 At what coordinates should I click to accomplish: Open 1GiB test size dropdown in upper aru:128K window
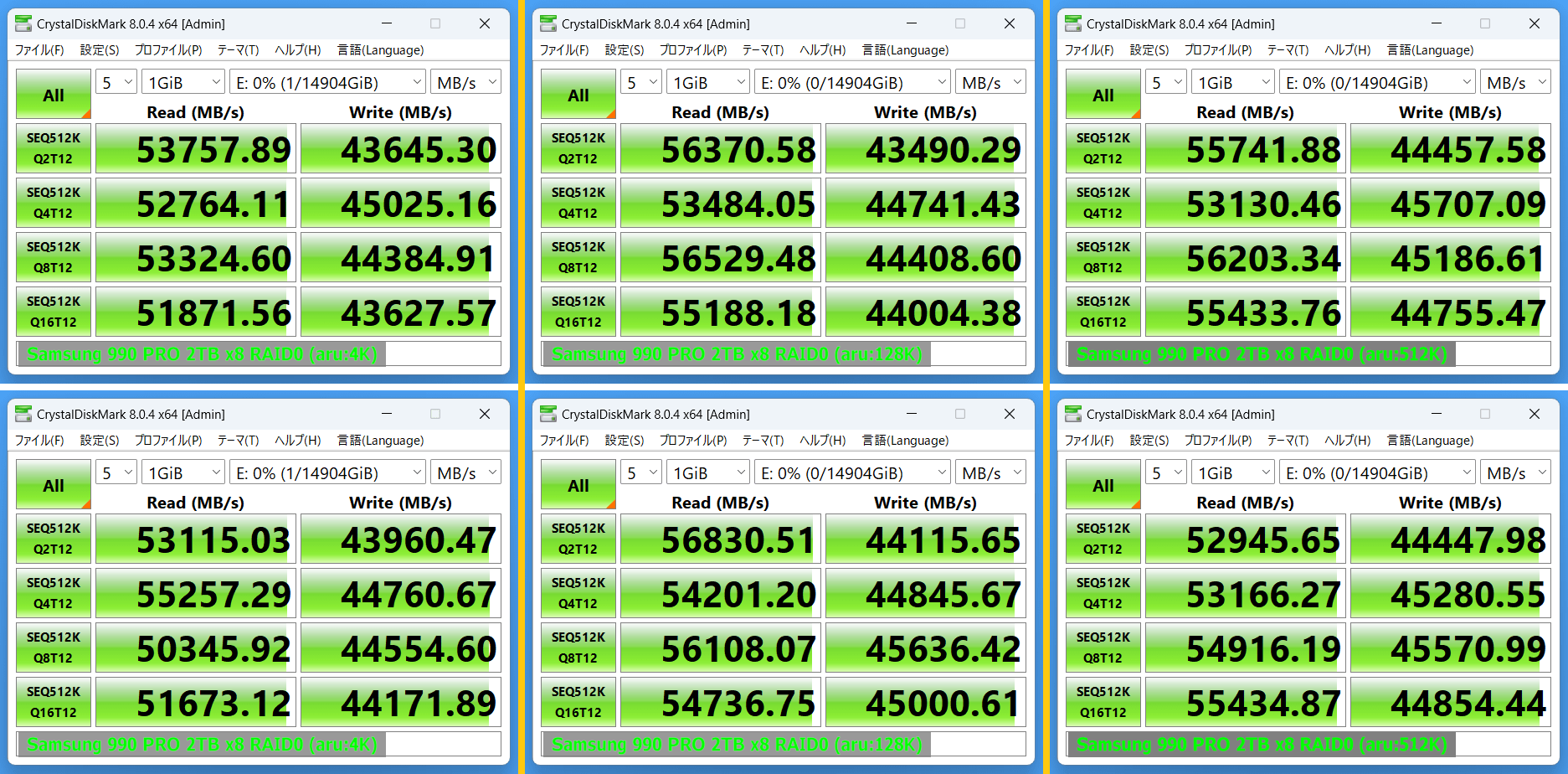coord(708,82)
